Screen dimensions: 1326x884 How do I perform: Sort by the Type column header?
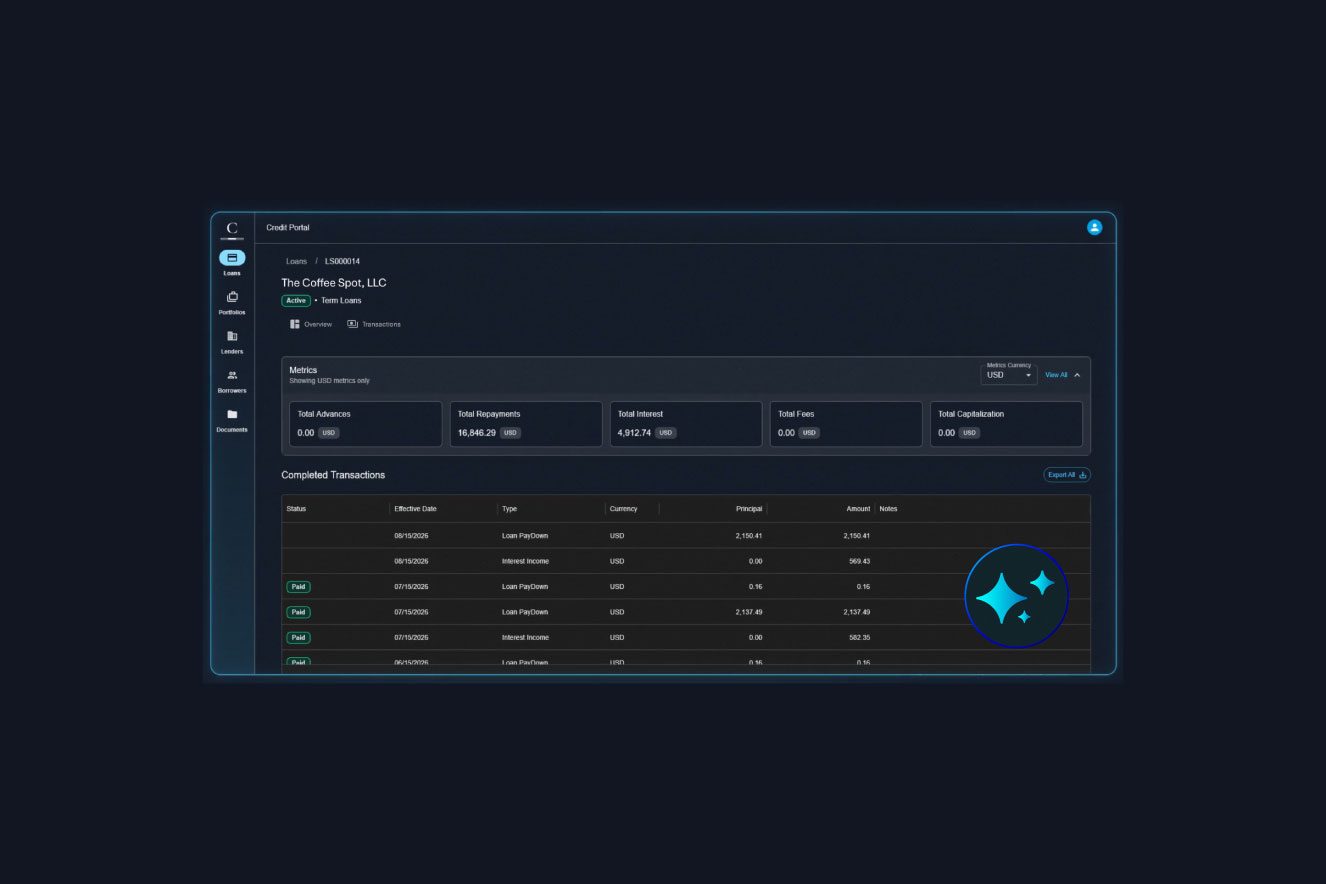point(509,509)
